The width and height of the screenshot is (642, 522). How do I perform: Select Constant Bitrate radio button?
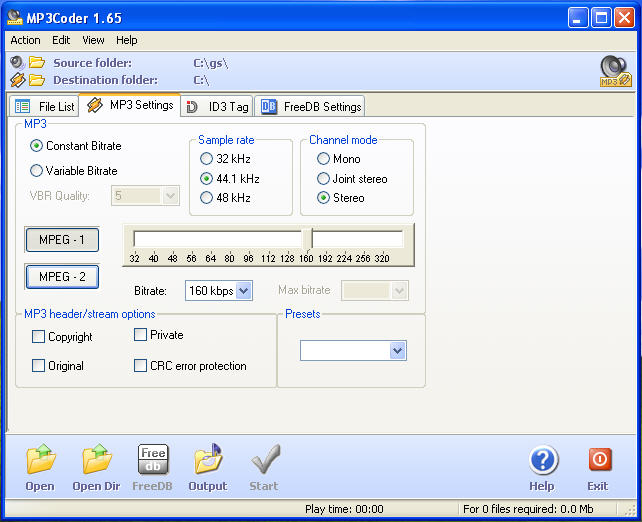[36, 146]
